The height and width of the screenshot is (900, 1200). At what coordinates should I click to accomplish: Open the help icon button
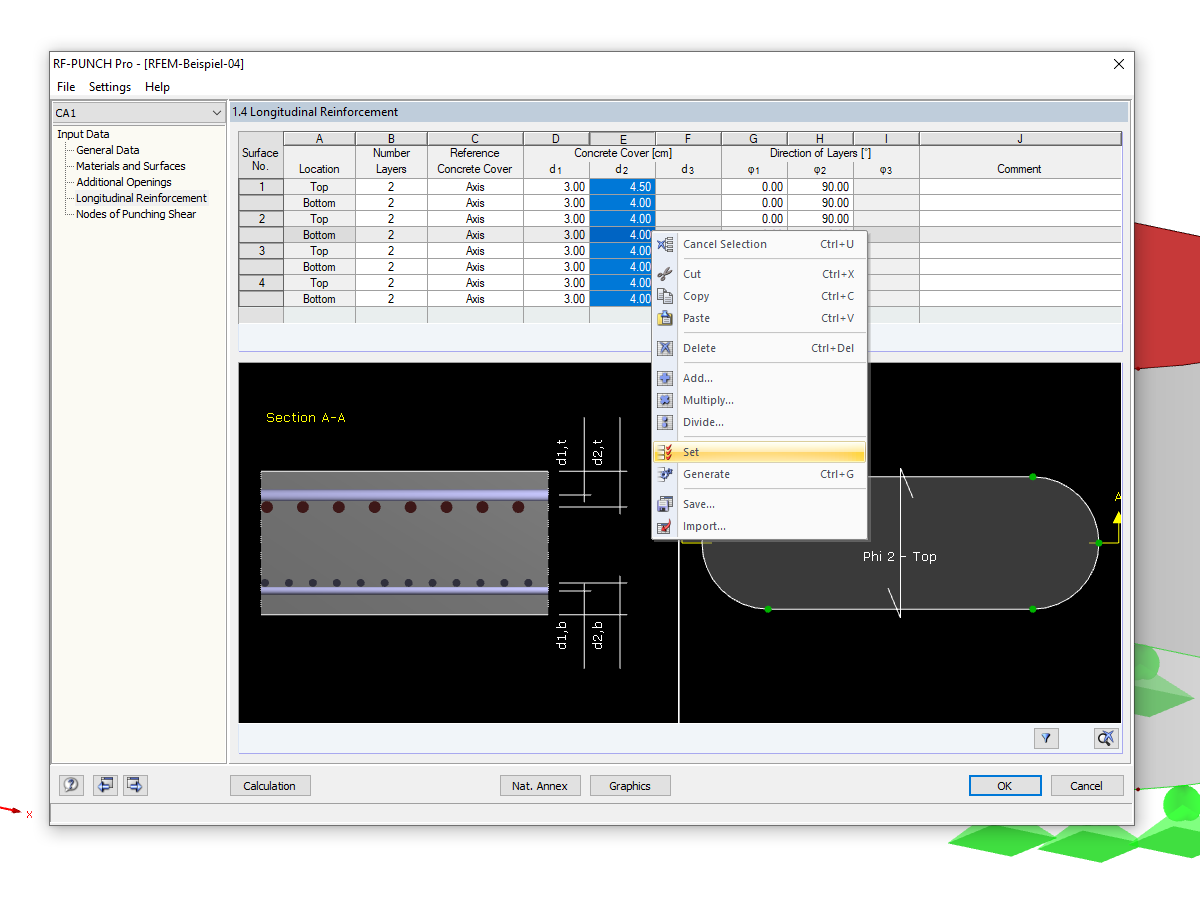click(71, 786)
